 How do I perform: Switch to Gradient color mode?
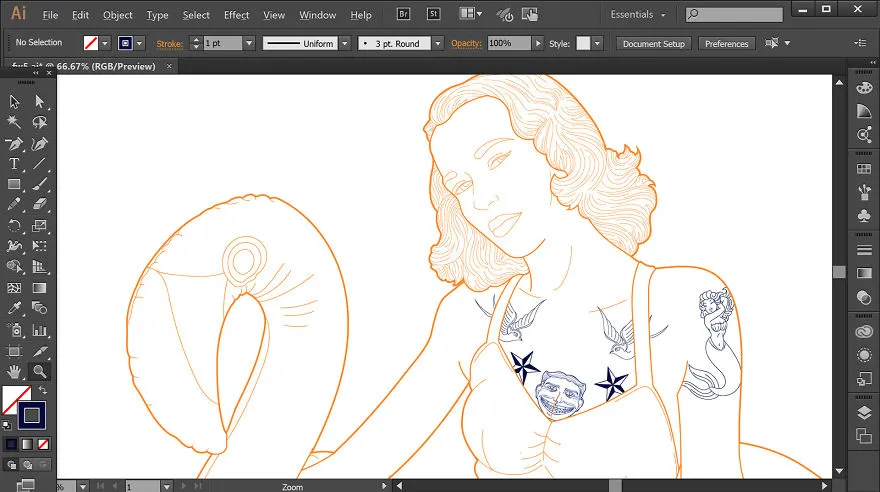[x=27, y=444]
